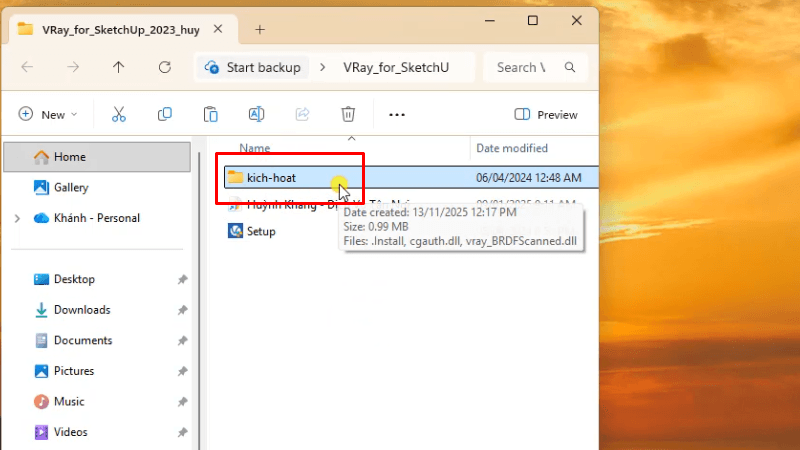Click the Paste clipboard icon
Viewport: 800px width, 450px height.
pos(210,115)
